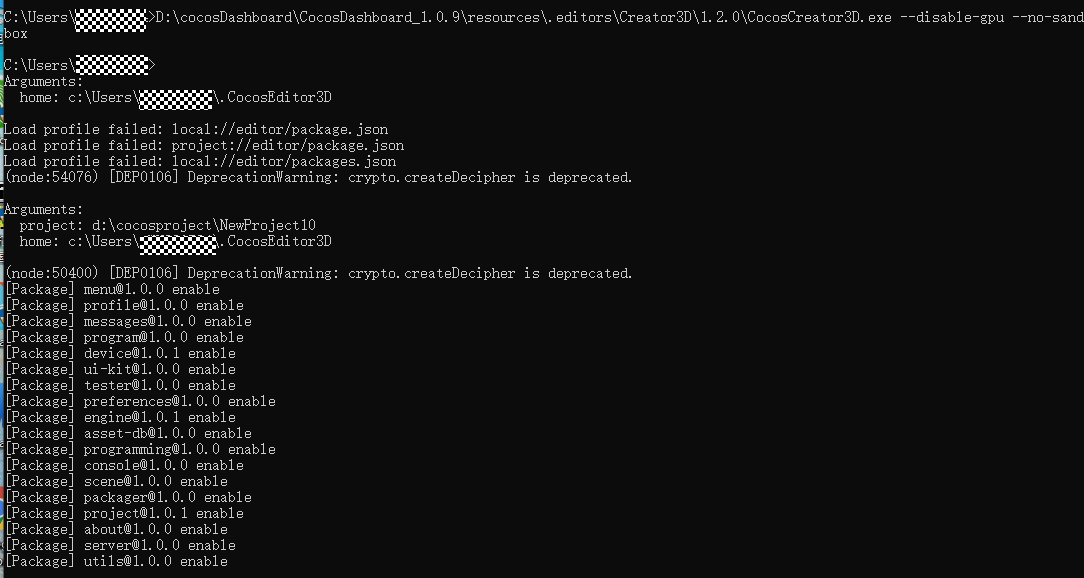Click the d:\cocosproject\NewProject10 project path
This screenshot has height=578, width=1084.
coord(204,225)
